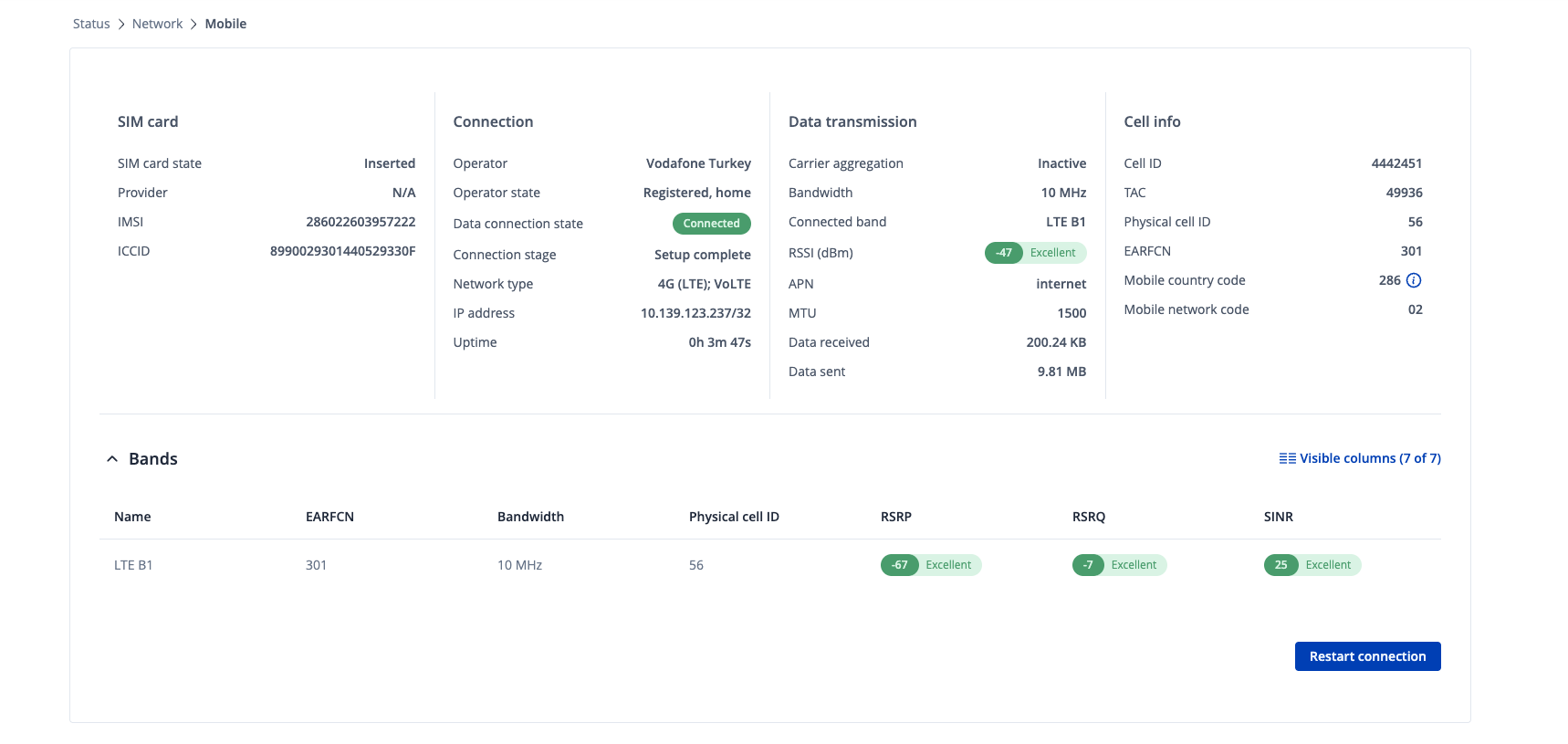Click the Name column header
Image resolution: width=1568 pixels, height=744 pixels.
[132, 517]
